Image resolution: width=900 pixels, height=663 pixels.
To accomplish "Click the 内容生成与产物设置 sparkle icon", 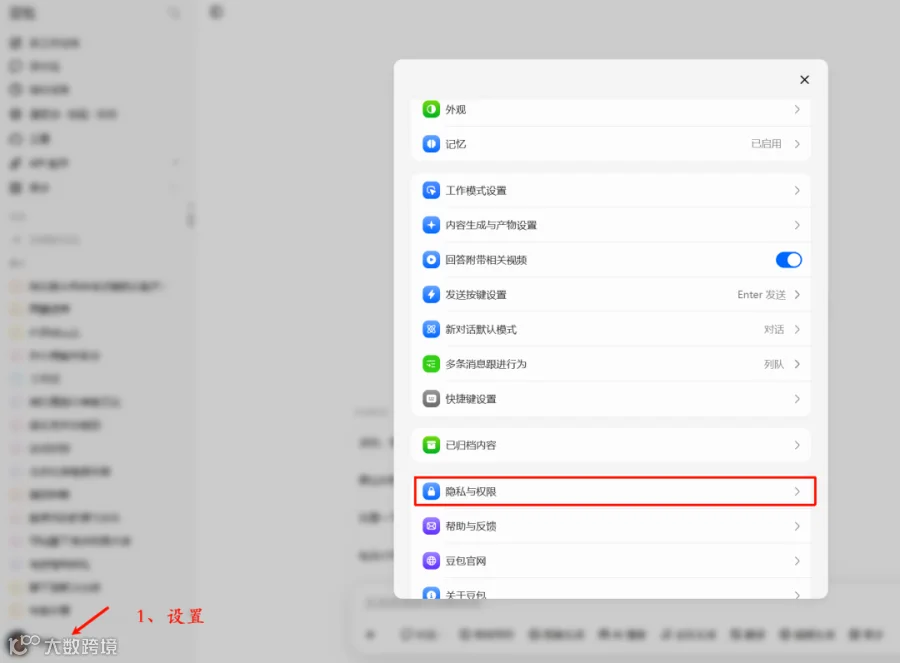I will (x=431, y=225).
